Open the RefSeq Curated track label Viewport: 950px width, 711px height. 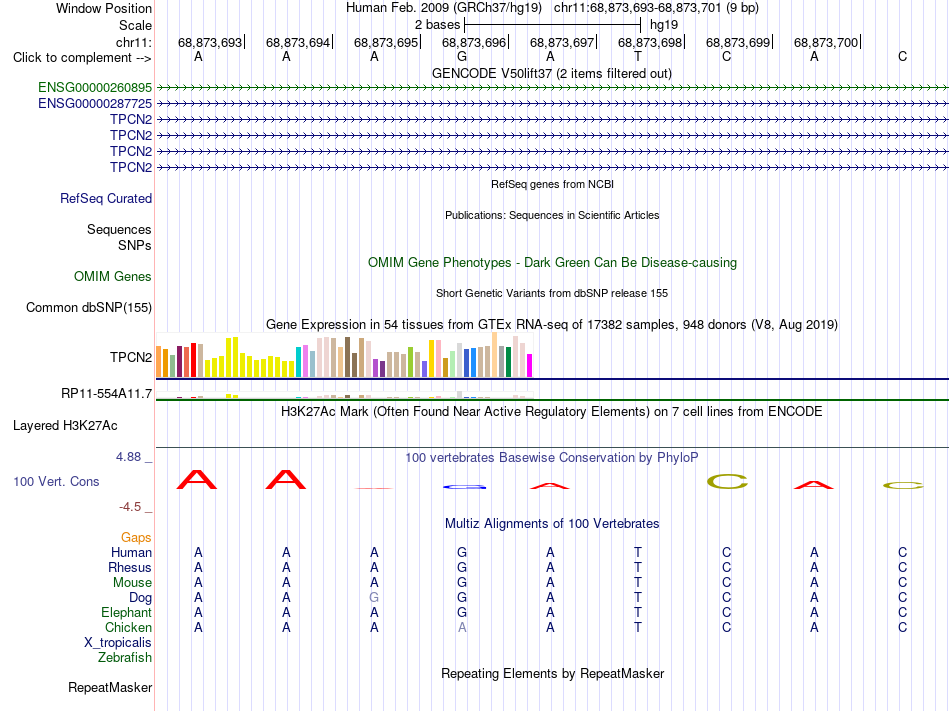(106, 199)
